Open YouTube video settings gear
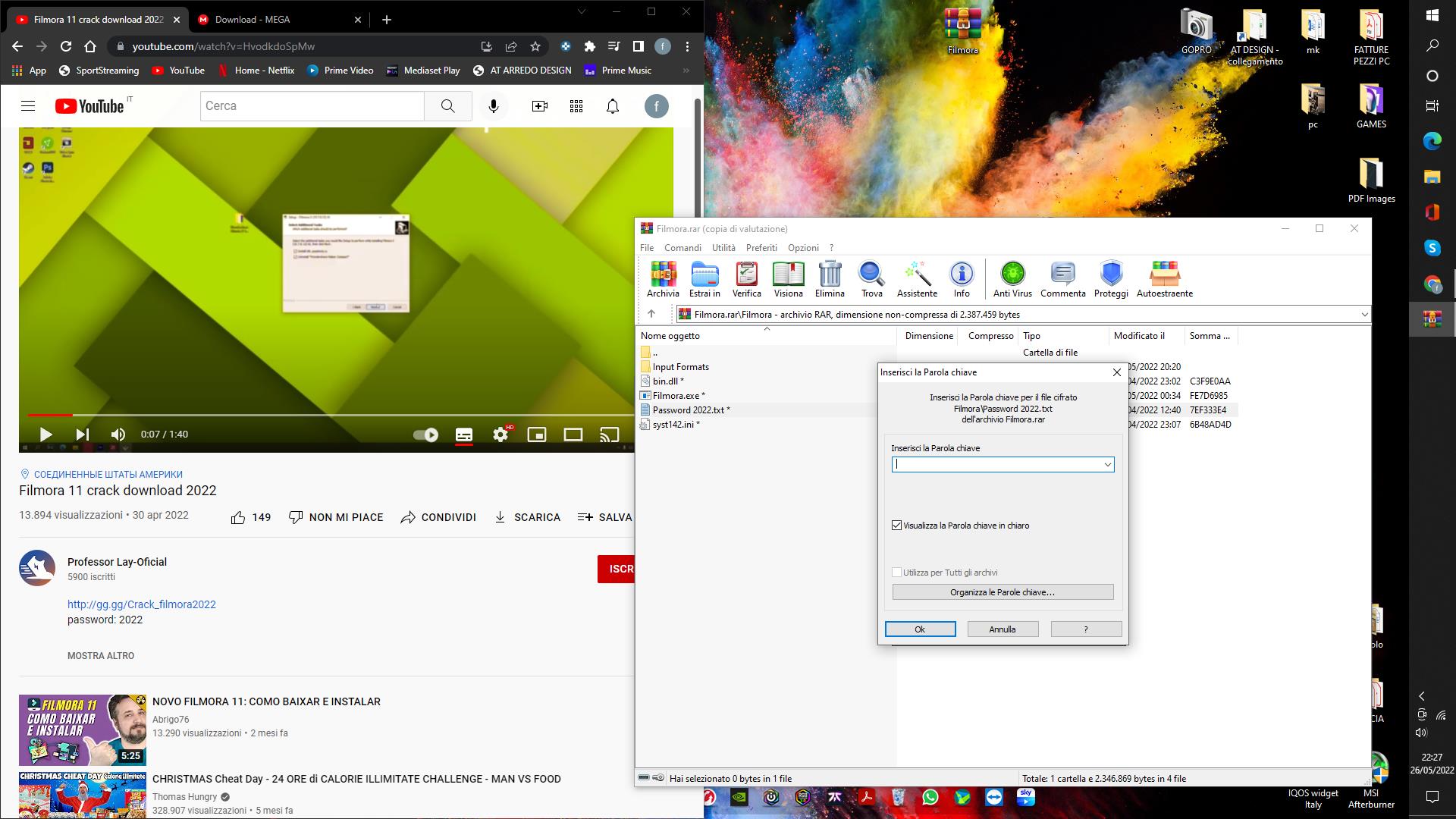 pyautogui.click(x=500, y=435)
